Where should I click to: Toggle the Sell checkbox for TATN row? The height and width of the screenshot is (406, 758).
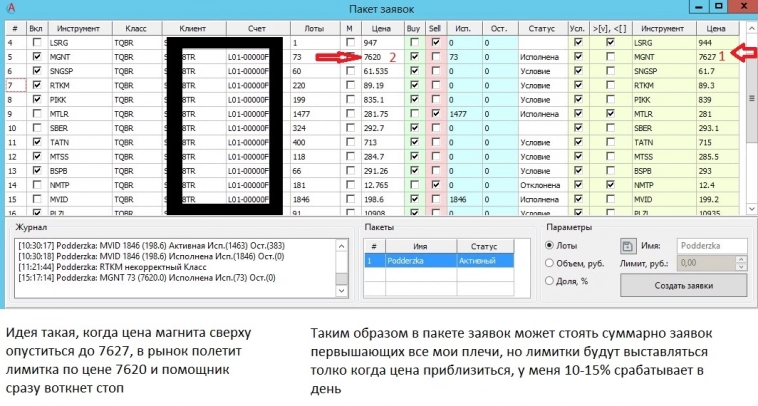point(436,142)
